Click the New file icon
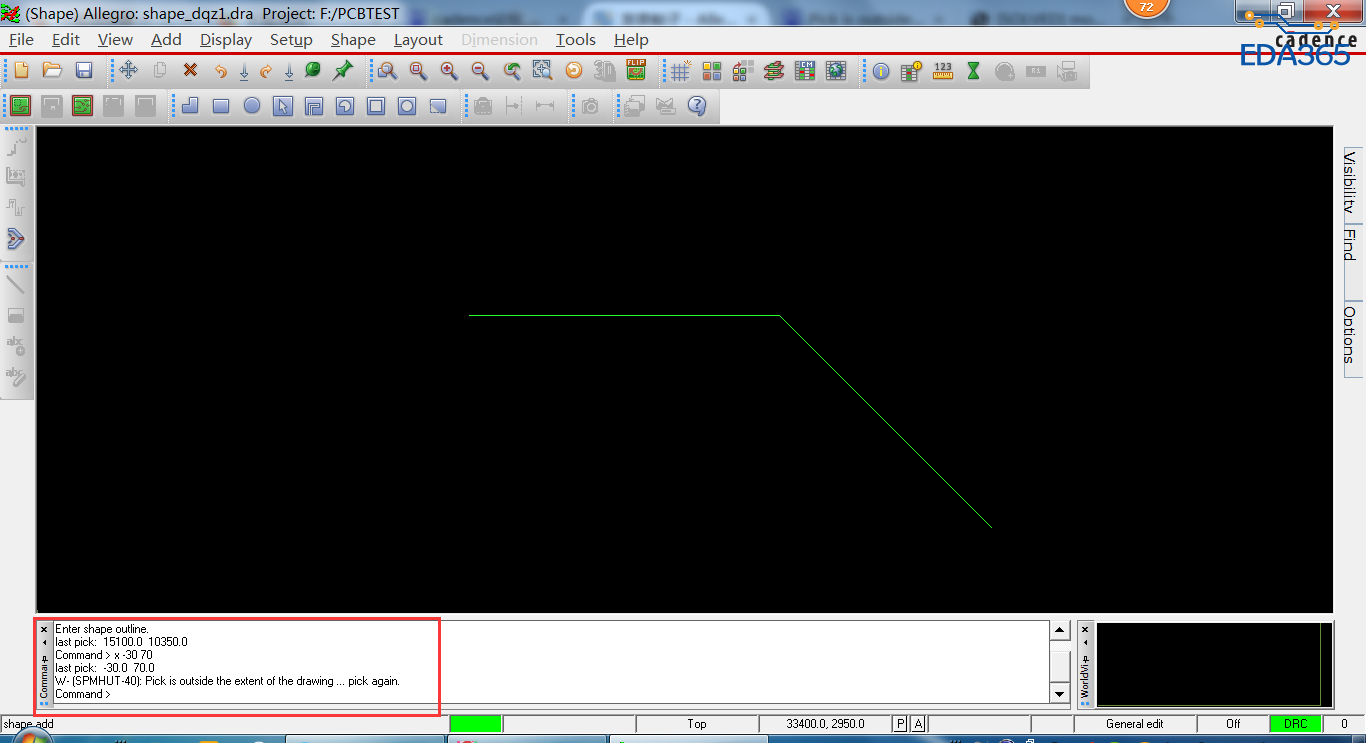The width and height of the screenshot is (1366, 743). [21, 71]
